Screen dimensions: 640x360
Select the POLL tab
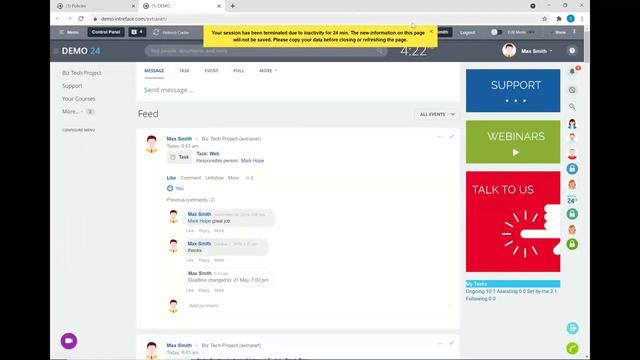(x=238, y=71)
